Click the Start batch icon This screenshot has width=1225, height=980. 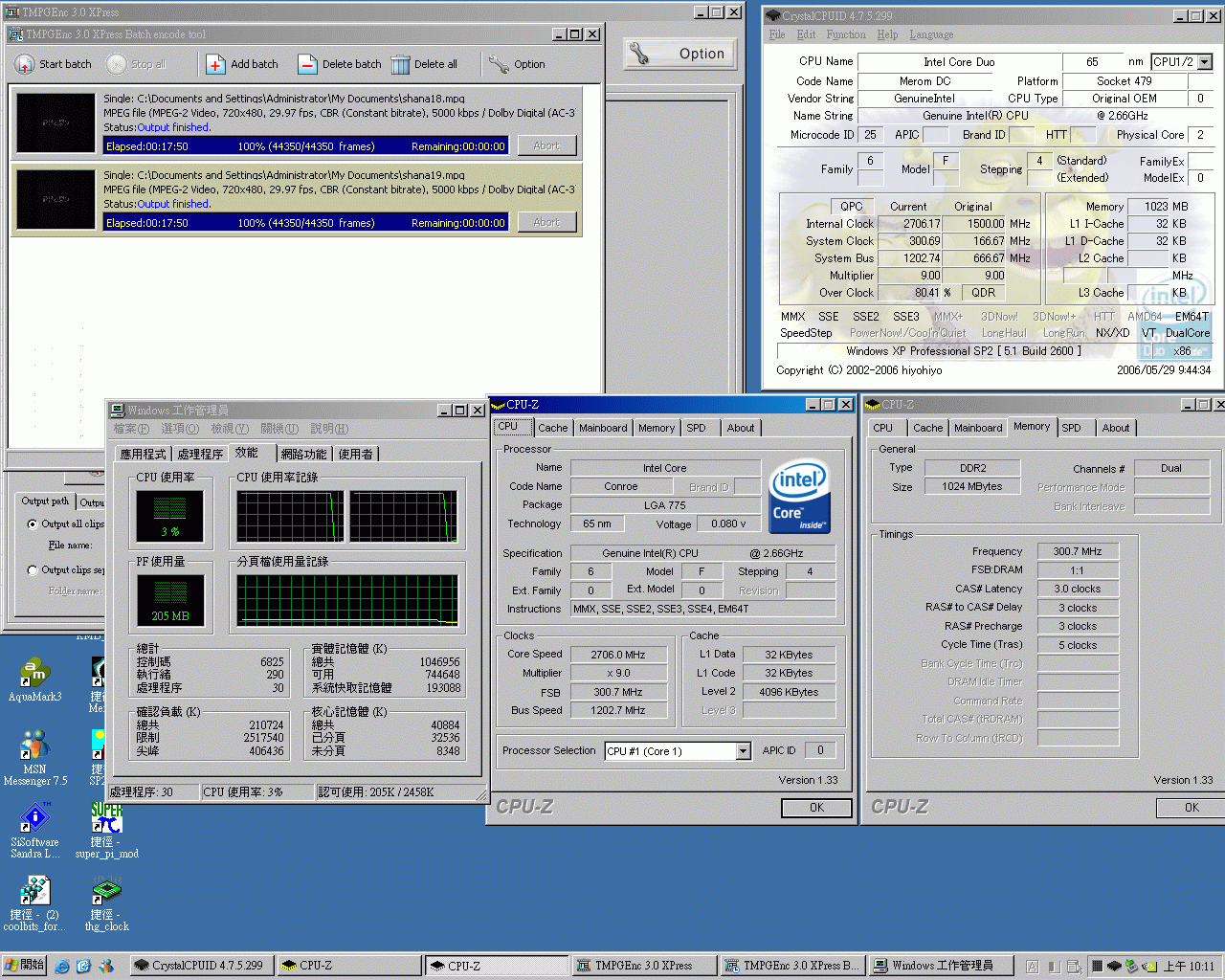click(x=25, y=64)
